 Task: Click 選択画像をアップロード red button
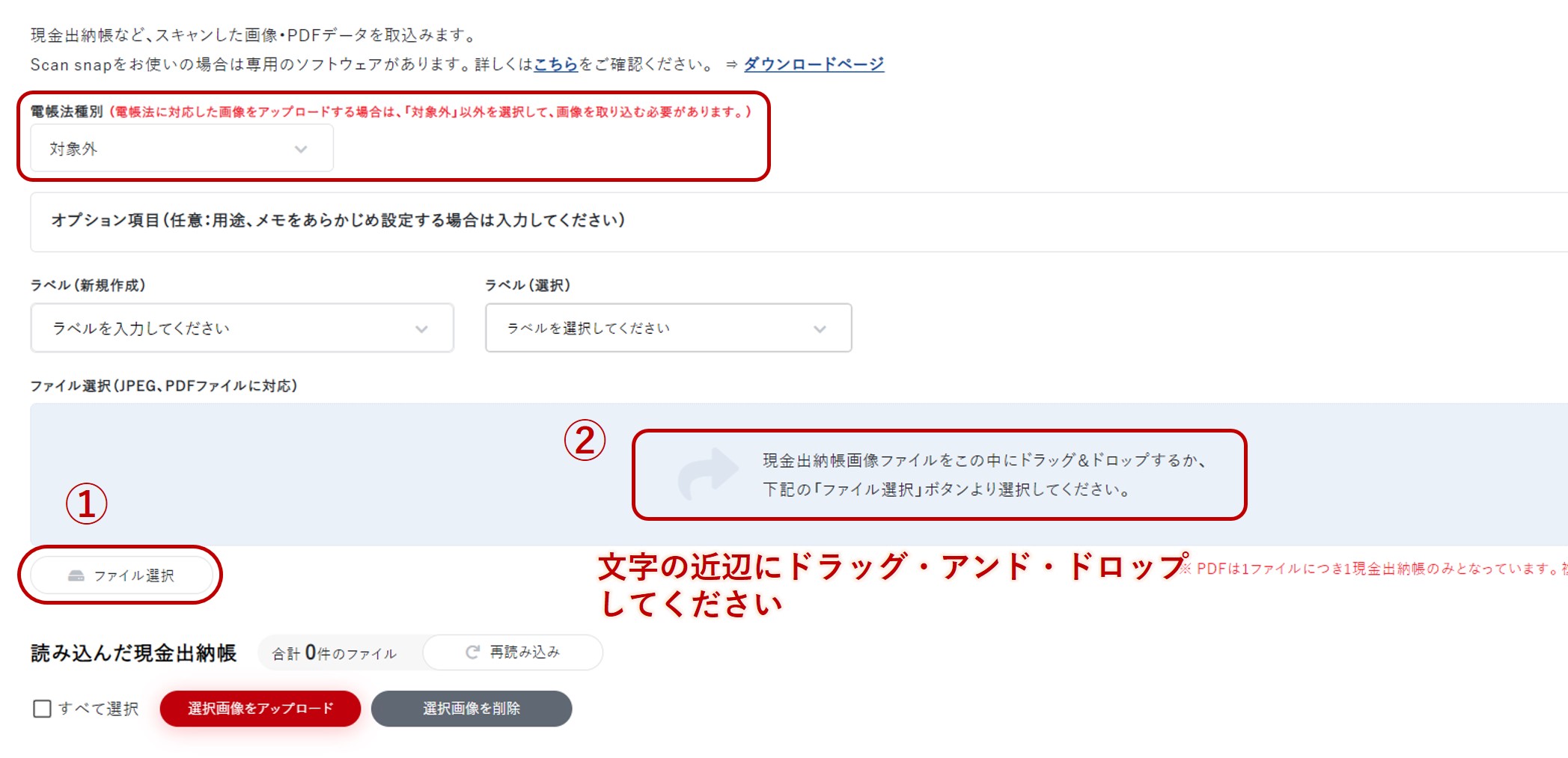(x=260, y=708)
